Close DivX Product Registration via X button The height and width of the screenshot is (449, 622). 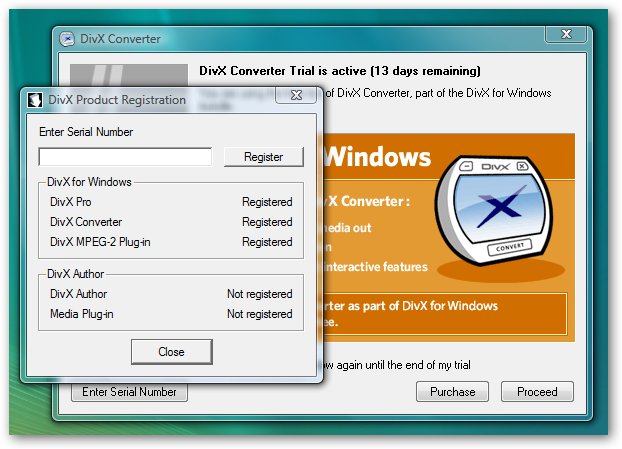[x=296, y=95]
